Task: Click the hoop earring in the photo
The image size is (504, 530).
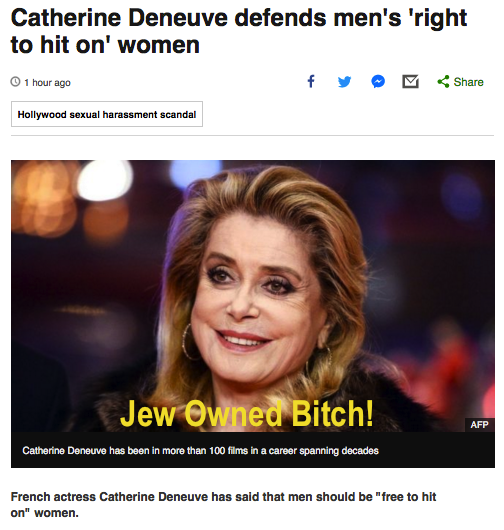Action: click(189, 342)
